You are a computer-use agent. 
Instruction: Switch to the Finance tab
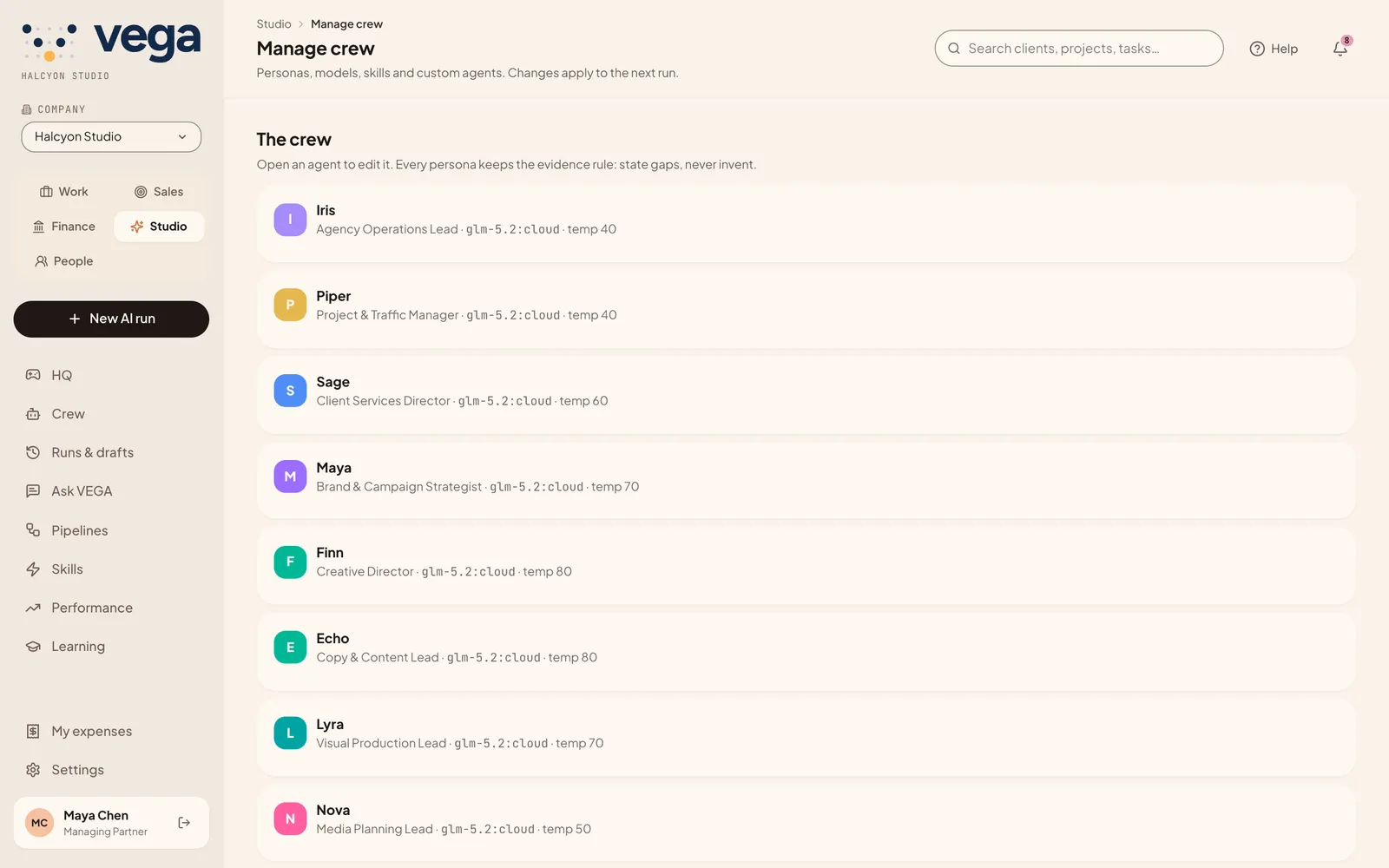tap(64, 227)
